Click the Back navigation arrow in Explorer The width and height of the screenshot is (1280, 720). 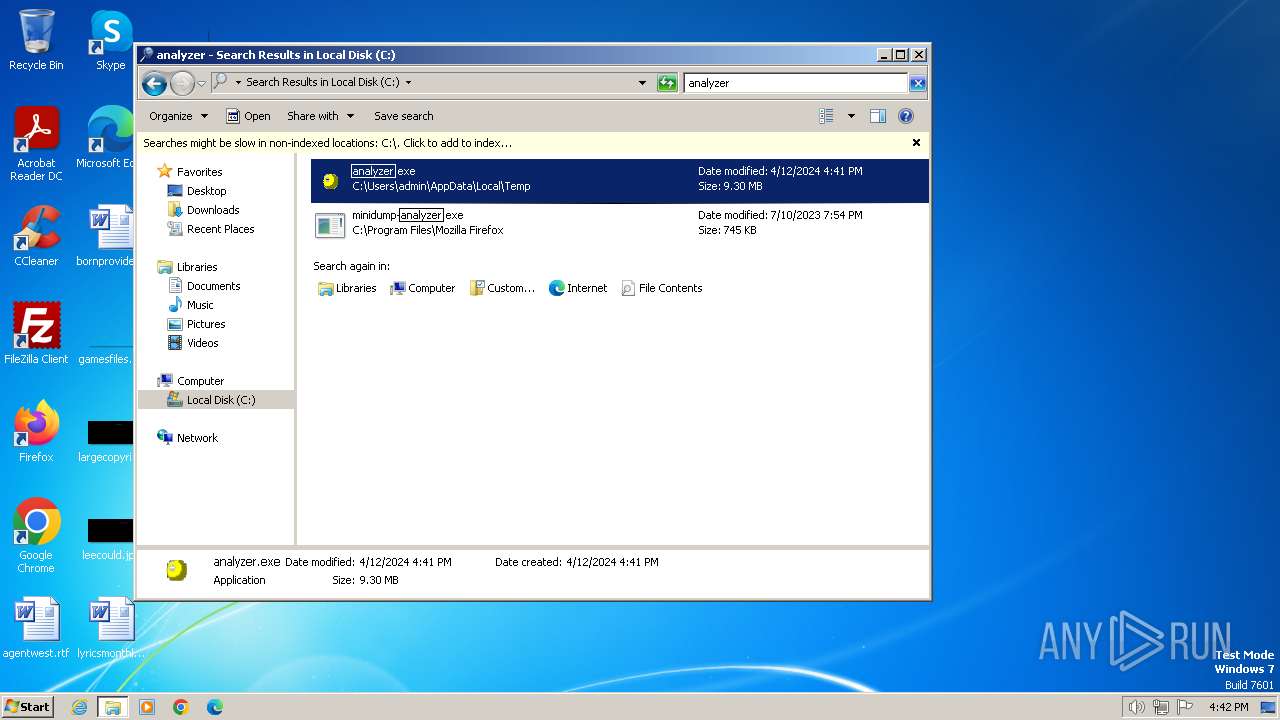154,83
